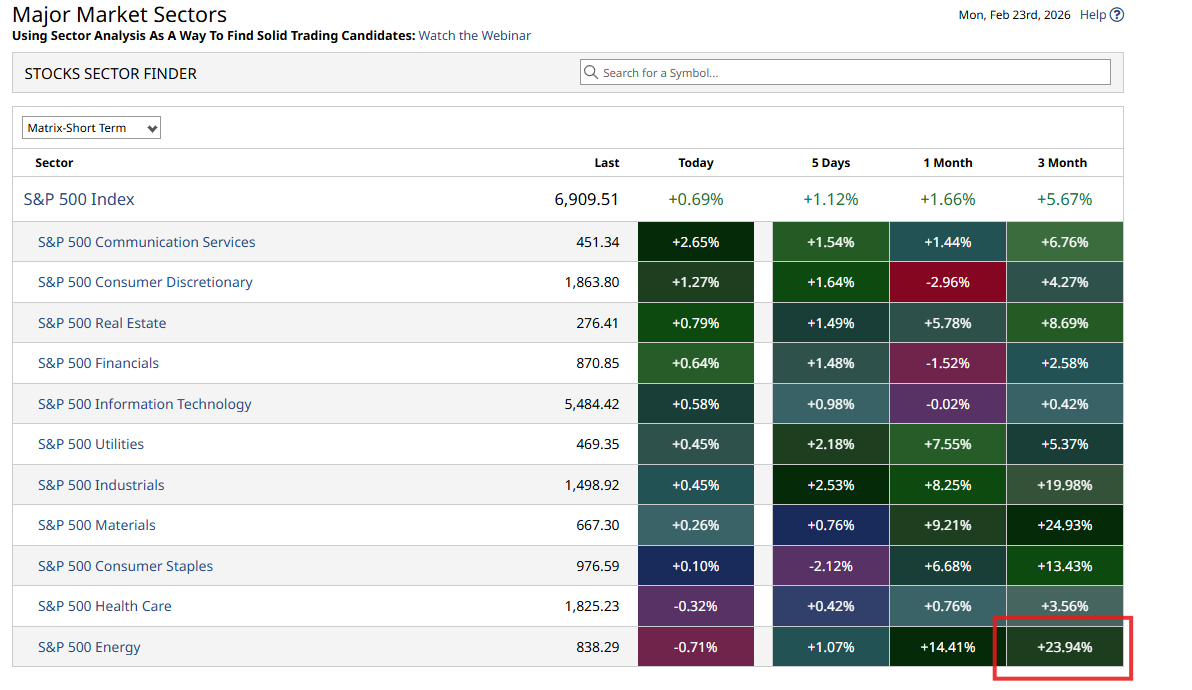Viewport: 1192px width, 690px height.
Task: Click Communication Services Today +2.65% cell
Action: click(696, 242)
